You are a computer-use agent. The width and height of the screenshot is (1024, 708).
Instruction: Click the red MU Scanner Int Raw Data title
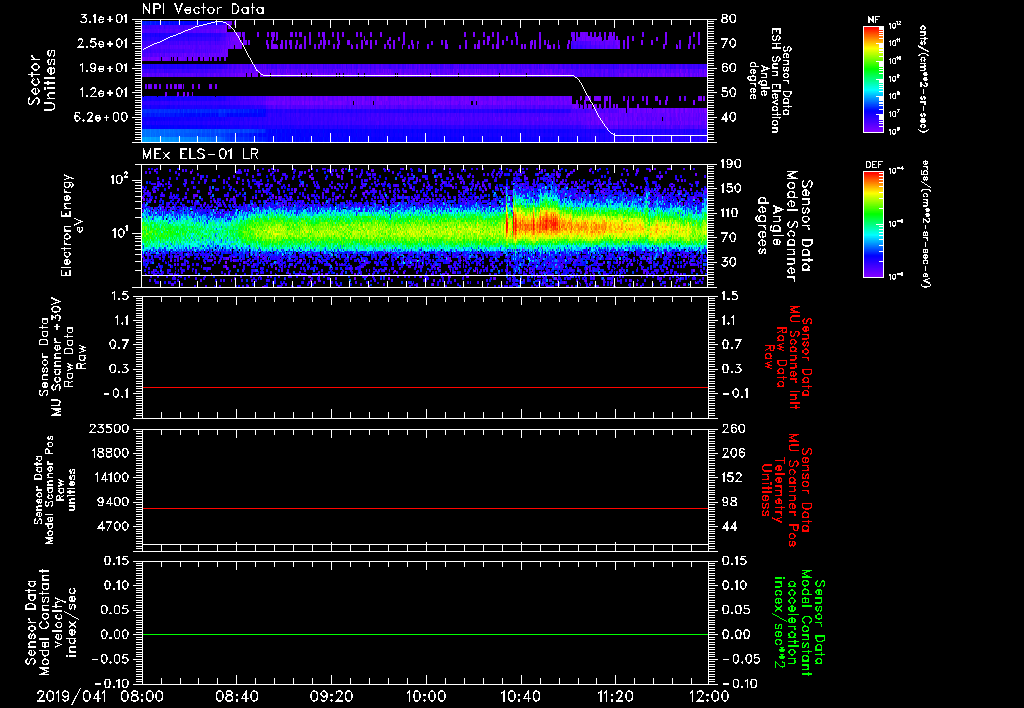[x=787, y=357]
